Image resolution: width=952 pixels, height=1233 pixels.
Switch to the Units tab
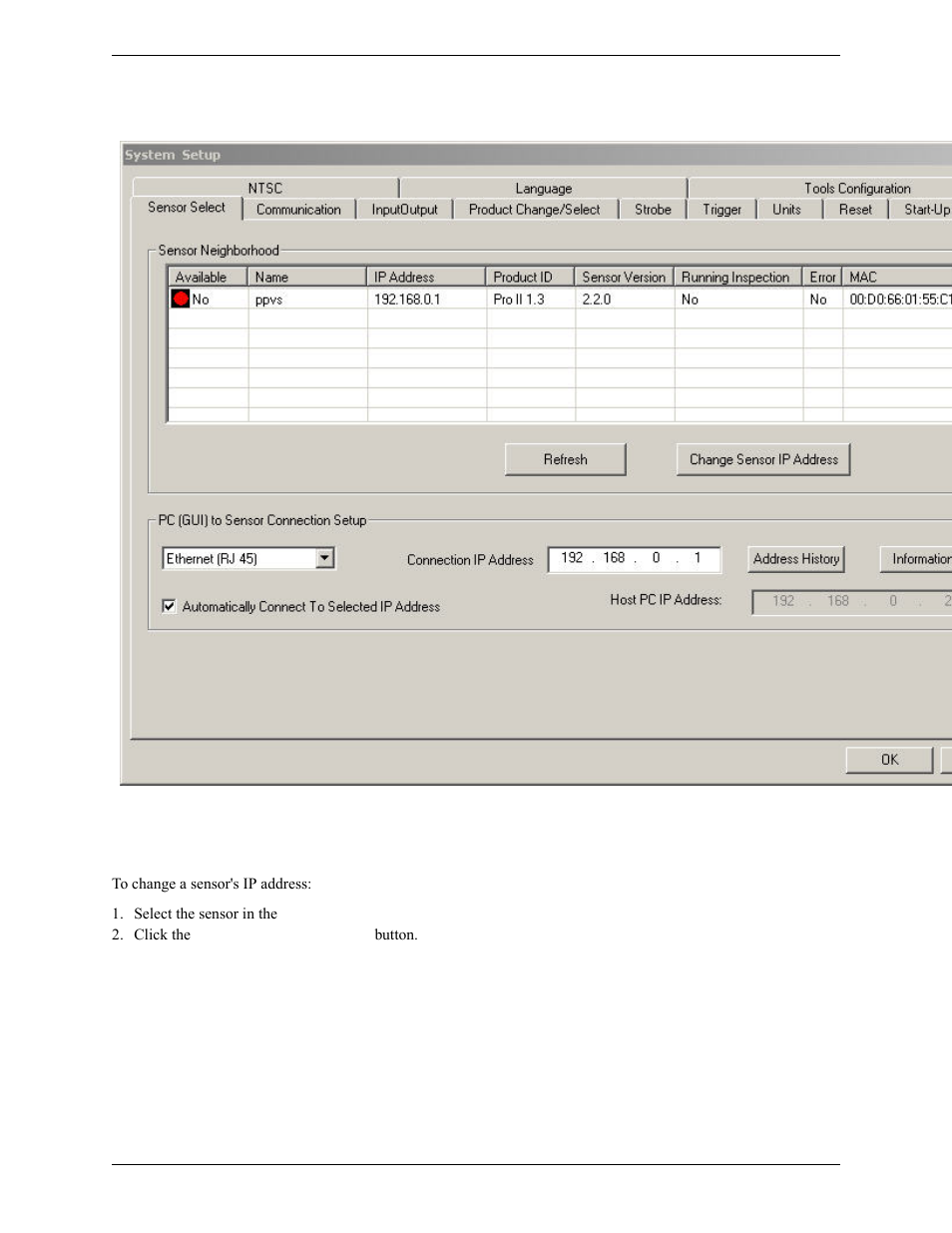(786, 210)
